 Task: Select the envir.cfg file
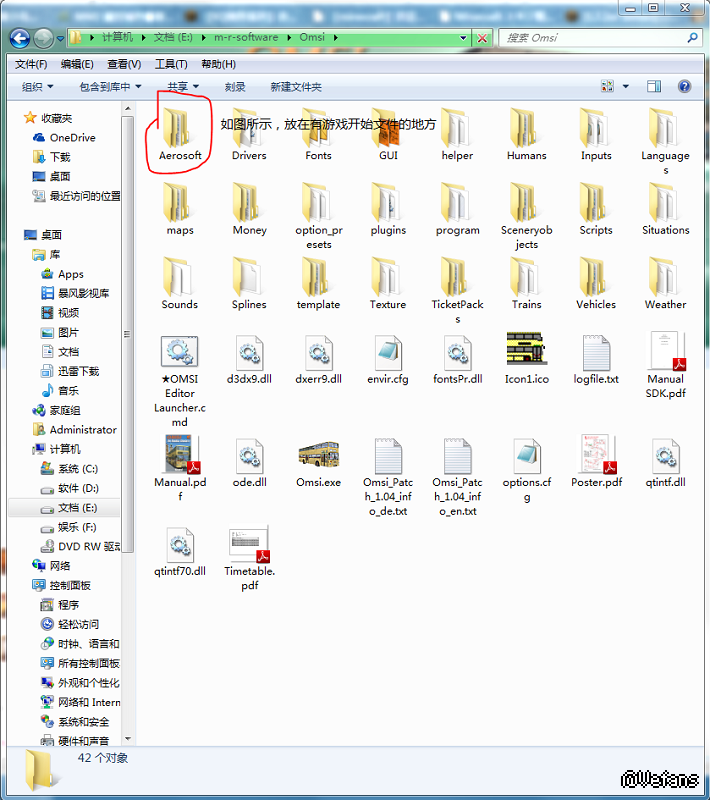388,359
